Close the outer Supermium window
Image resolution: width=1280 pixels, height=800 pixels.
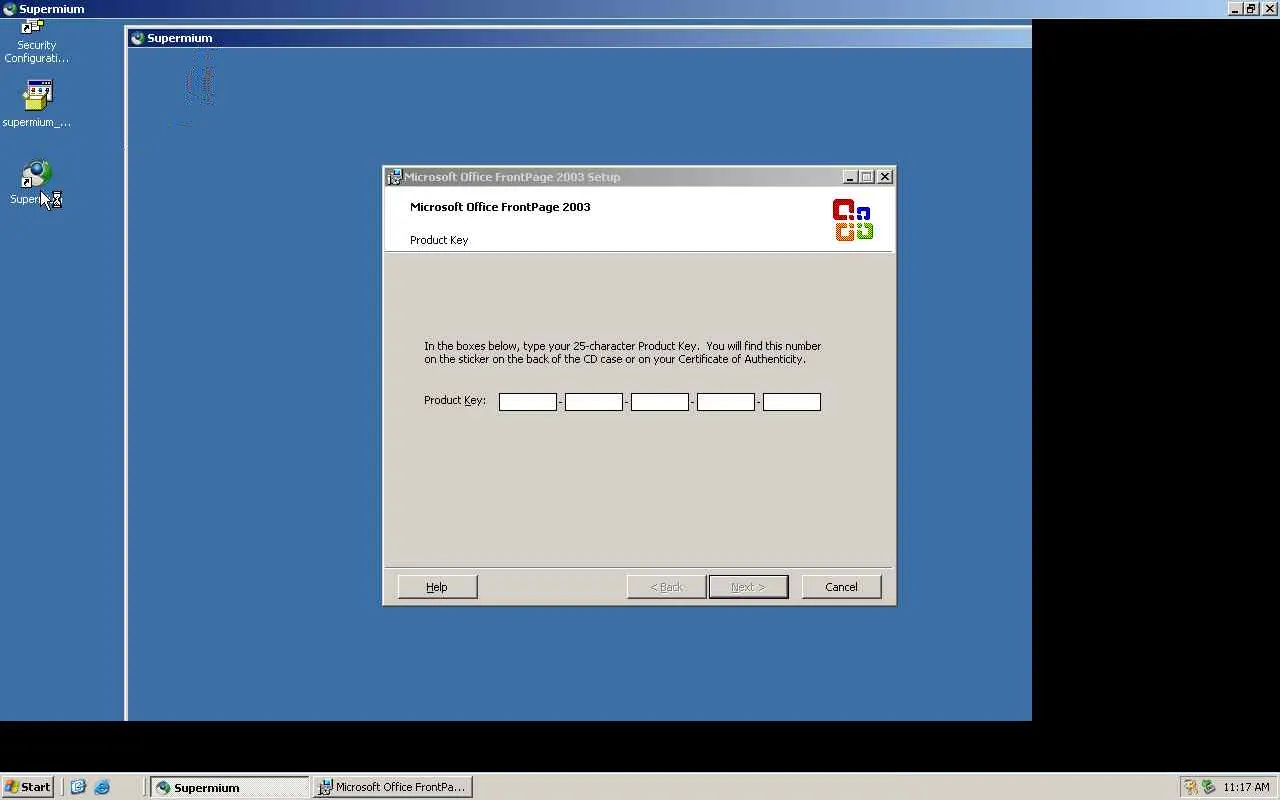click(1270, 9)
